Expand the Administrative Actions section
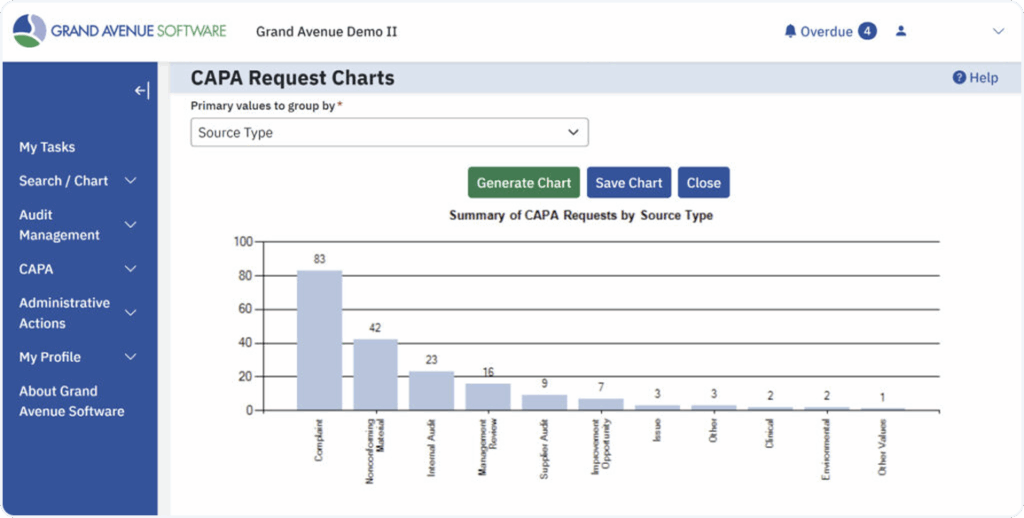Image resolution: width=1024 pixels, height=518 pixels. (130, 313)
